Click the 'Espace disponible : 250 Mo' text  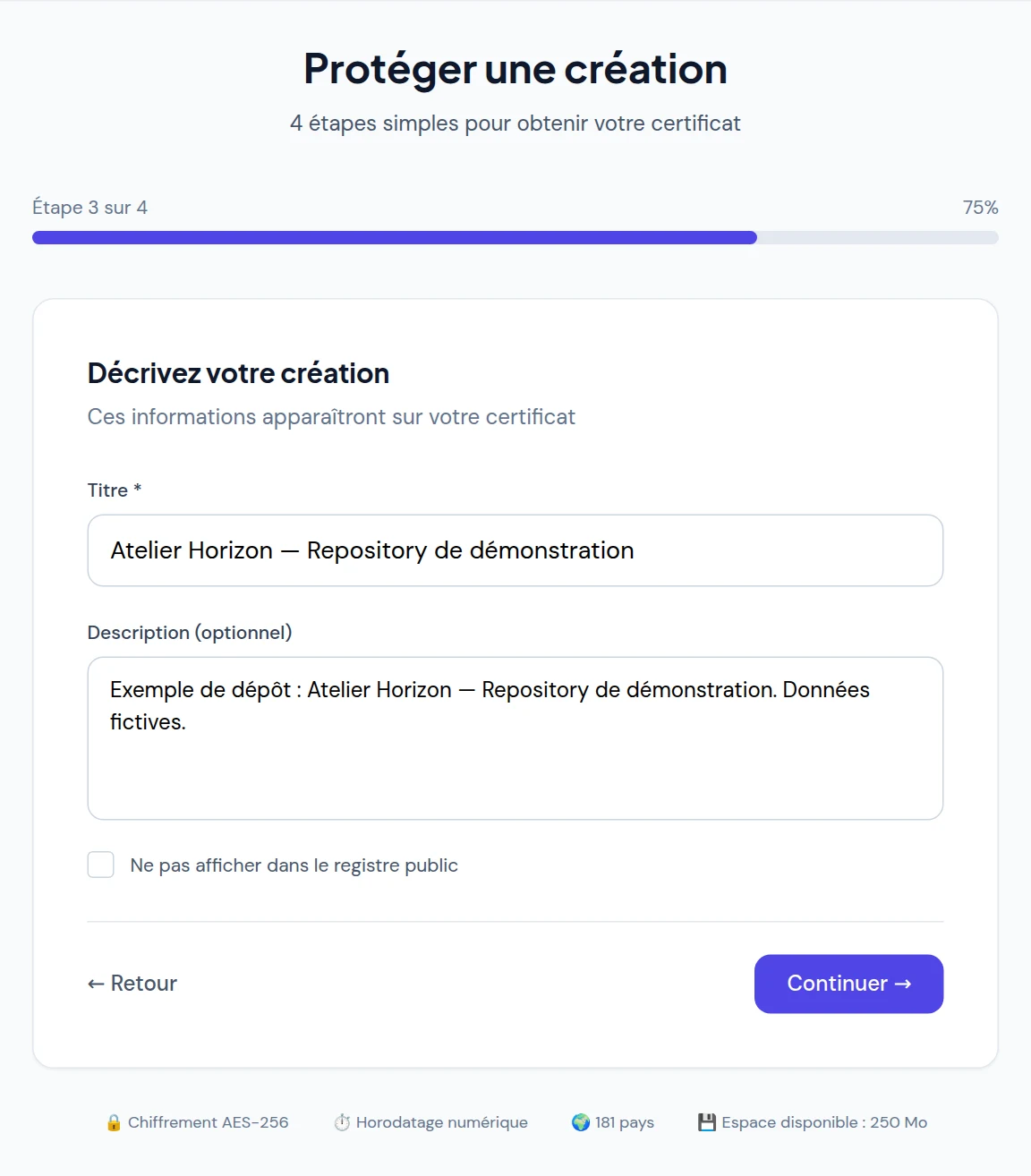[x=824, y=1122]
